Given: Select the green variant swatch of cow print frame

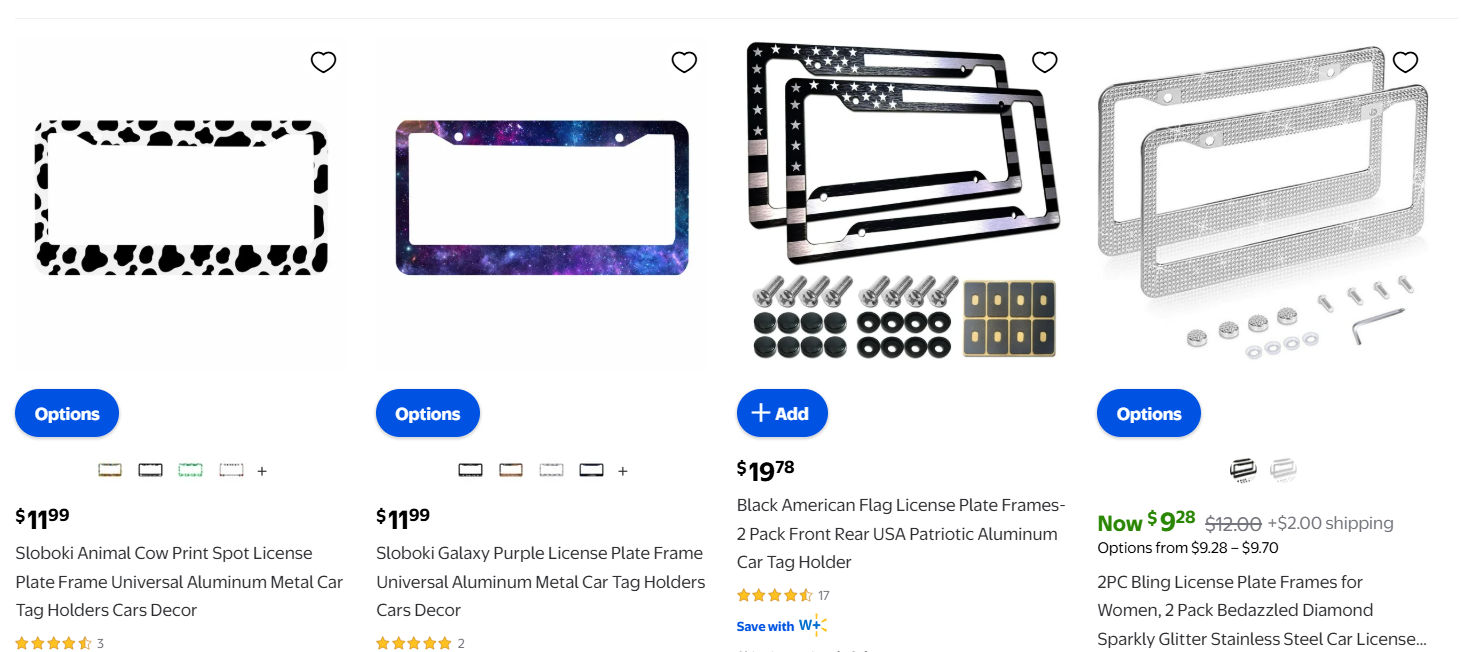Looking at the screenshot, I should point(191,470).
